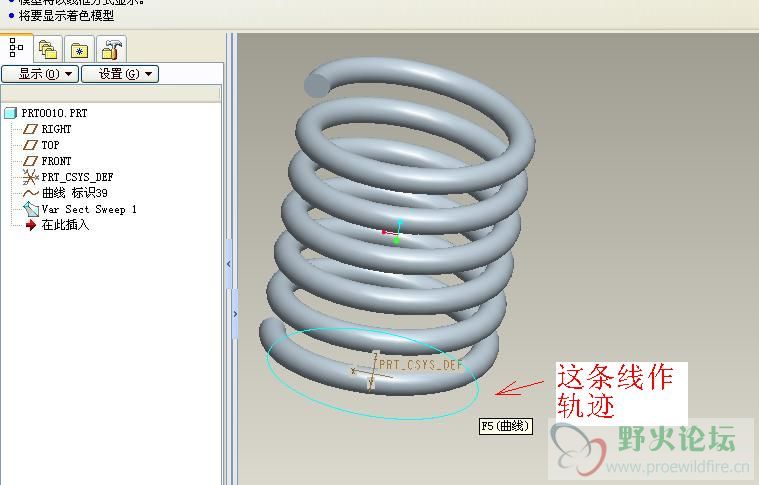Collapse the navigator panel with left arrow
Viewport: 759px width, 485px height.
[229, 264]
